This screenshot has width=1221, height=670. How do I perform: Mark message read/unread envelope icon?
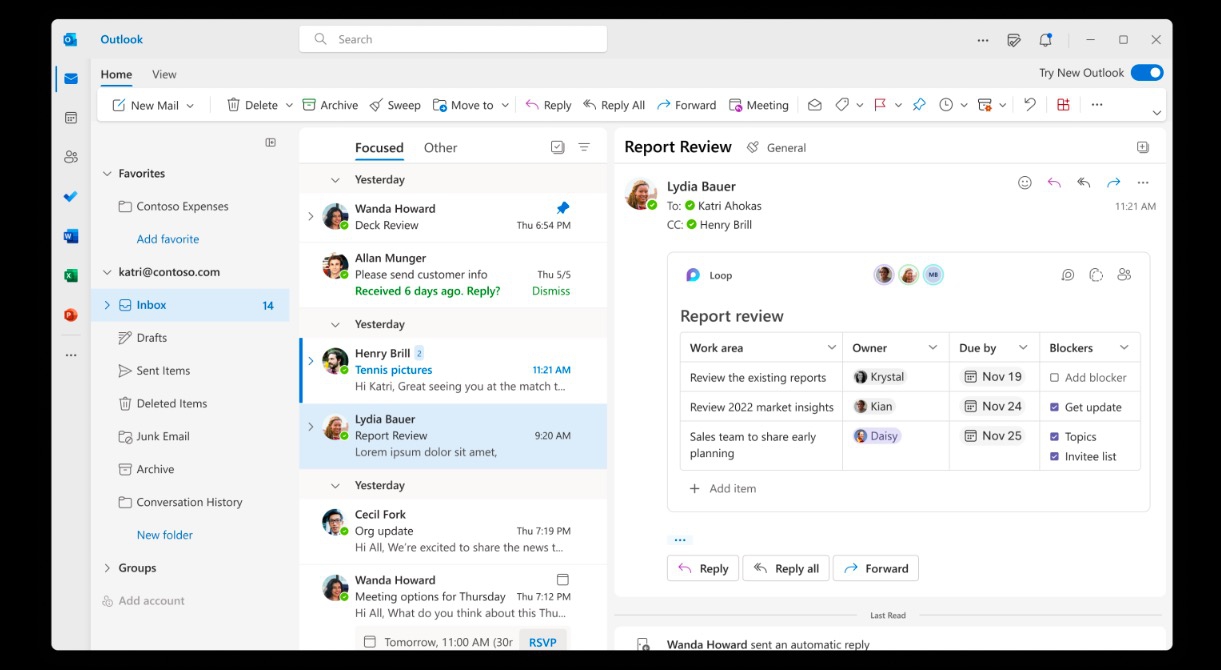[x=815, y=105]
